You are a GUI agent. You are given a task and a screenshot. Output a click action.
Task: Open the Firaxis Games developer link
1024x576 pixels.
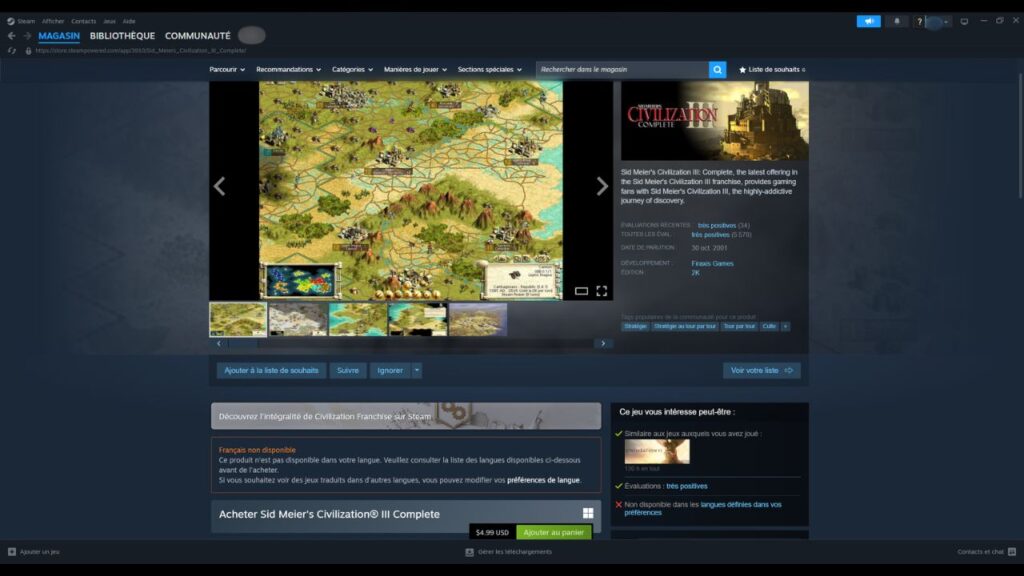pyautogui.click(x=712, y=263)
